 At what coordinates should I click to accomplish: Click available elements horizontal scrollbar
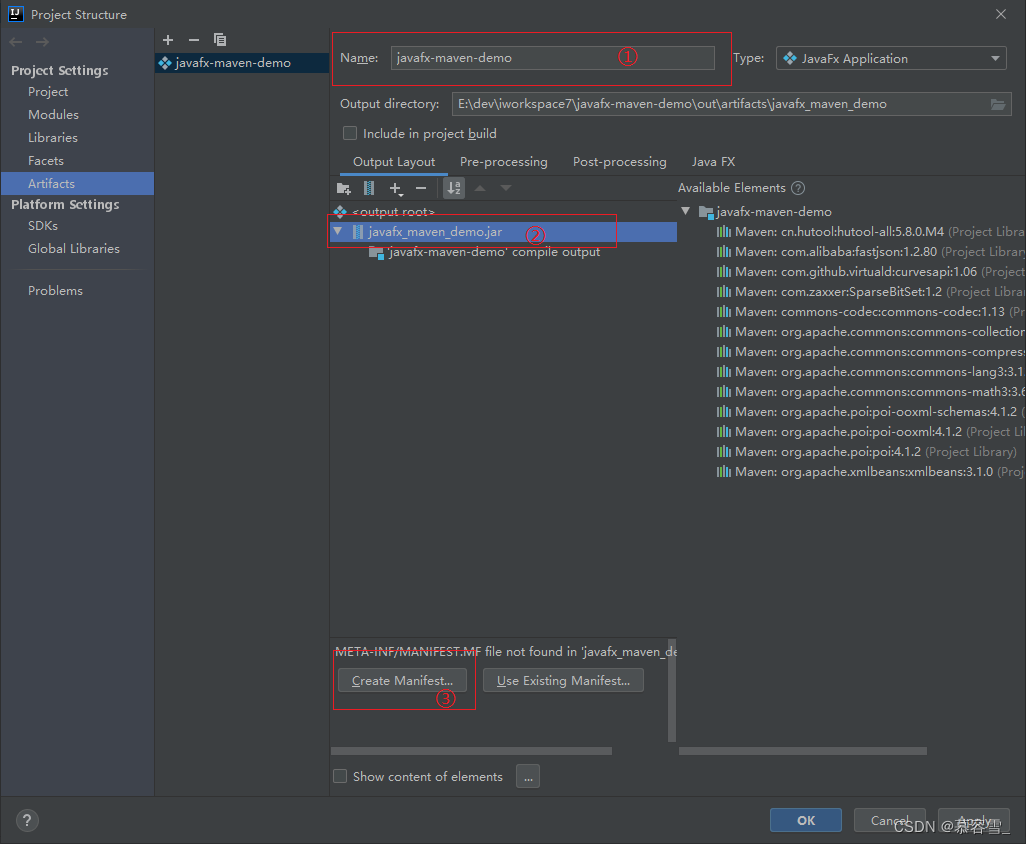(803, 751)
